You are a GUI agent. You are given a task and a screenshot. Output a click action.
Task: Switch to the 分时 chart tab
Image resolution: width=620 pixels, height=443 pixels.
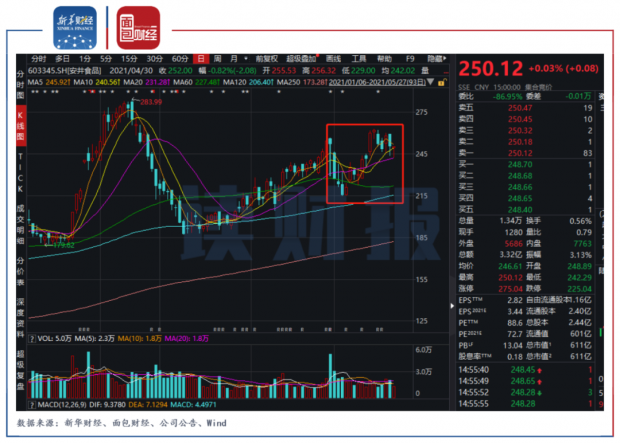click(38, 59)
